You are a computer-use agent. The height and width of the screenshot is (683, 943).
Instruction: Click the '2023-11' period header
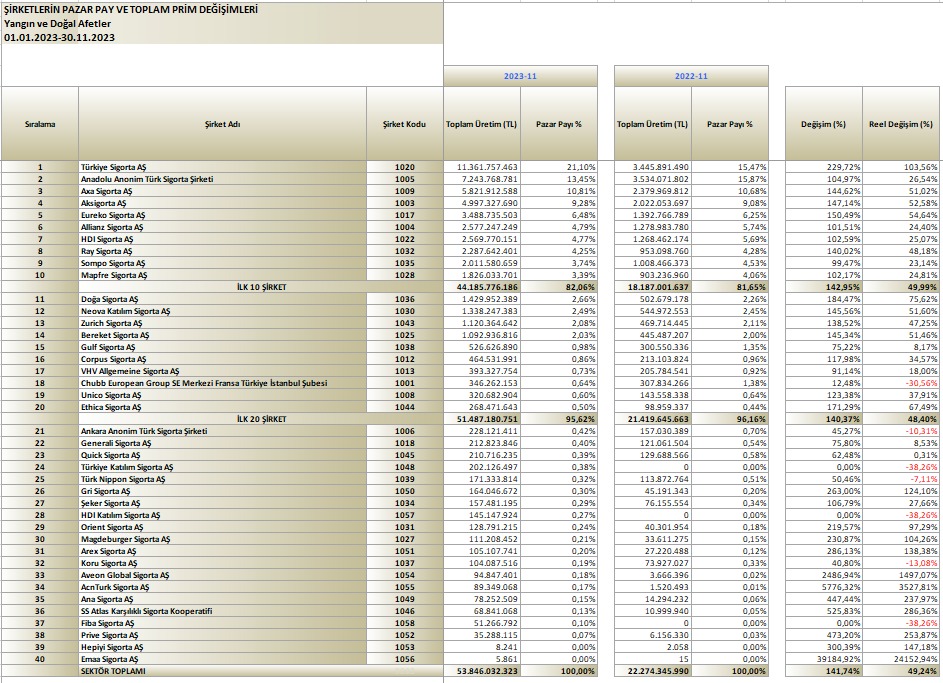[x=520, y=76]
